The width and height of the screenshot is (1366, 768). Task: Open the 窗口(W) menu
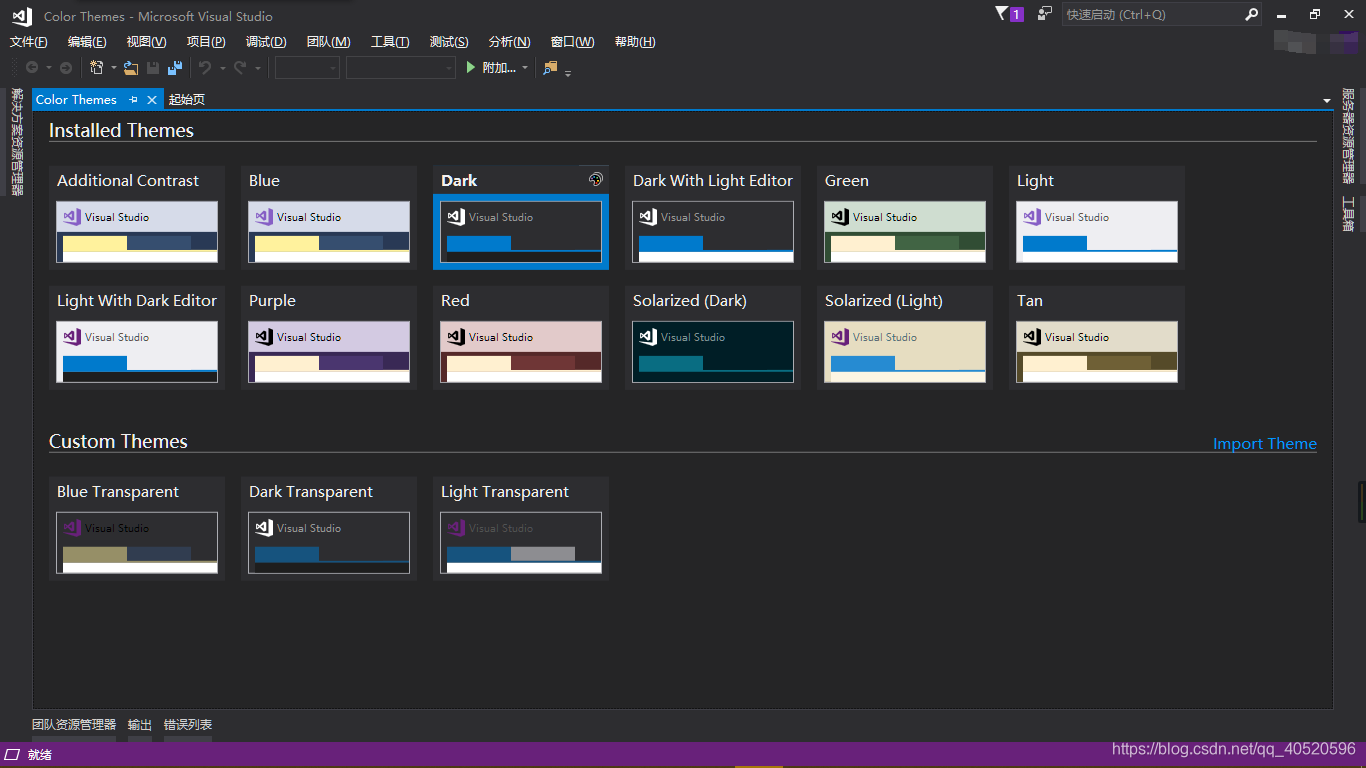coord(572,42)
